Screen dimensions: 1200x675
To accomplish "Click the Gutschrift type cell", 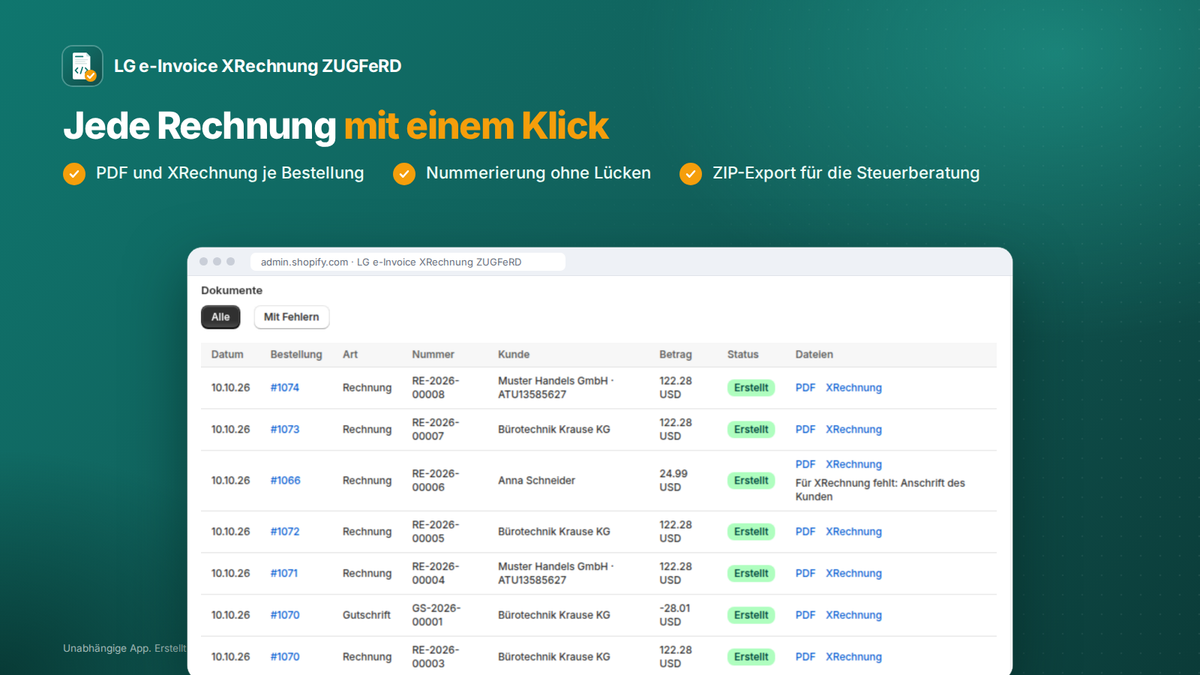I will (x=367, y=616).
